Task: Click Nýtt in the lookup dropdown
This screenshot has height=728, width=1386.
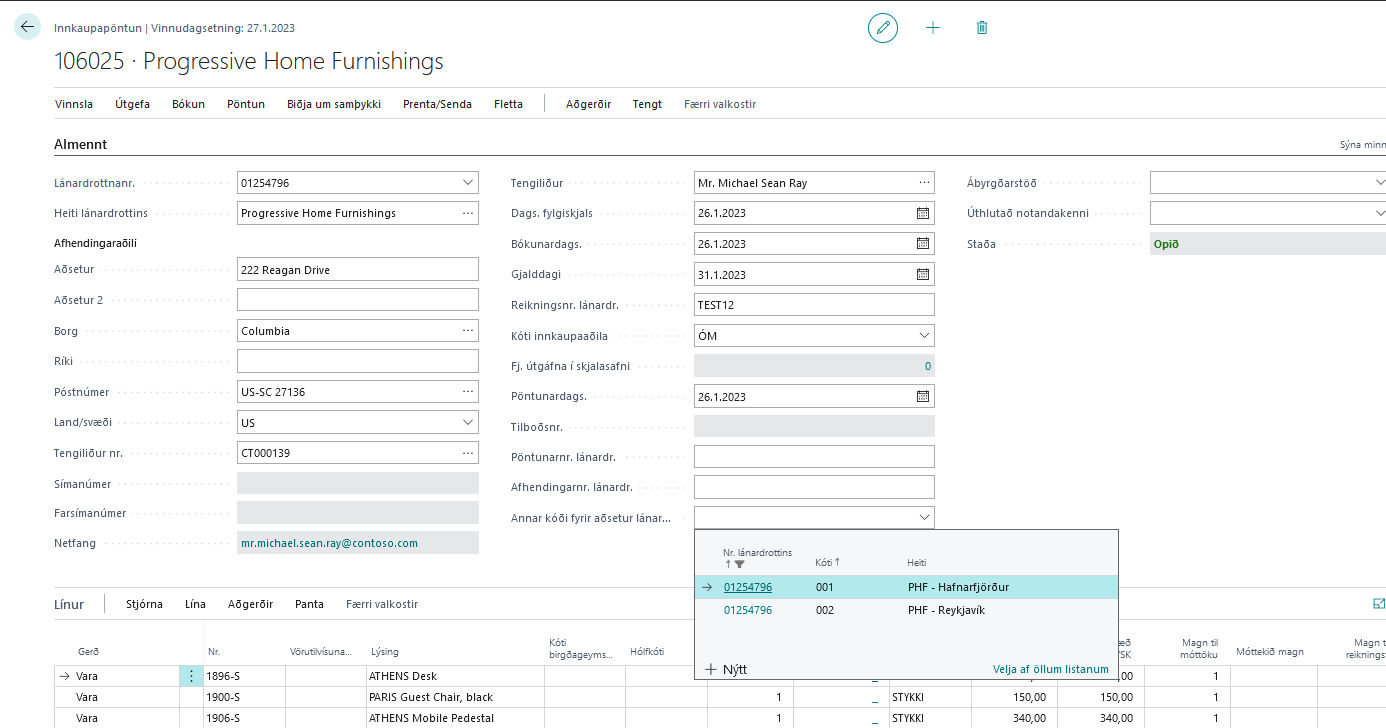Action: point(726,669)
